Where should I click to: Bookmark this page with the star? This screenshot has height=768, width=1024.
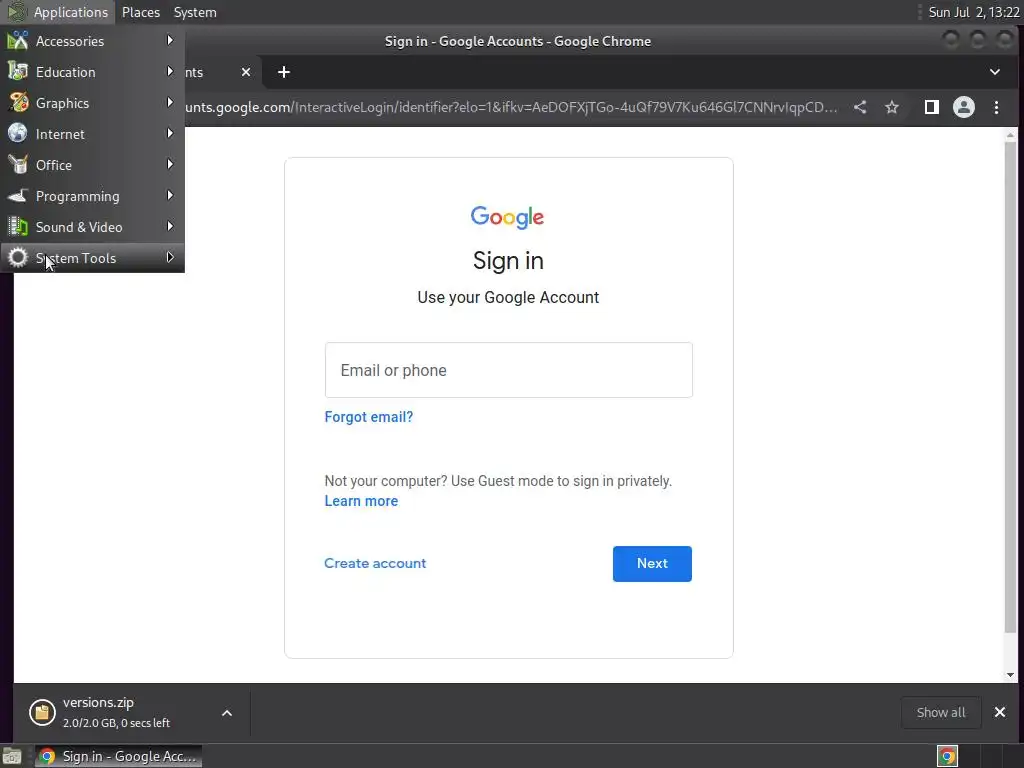click(891, 107)
